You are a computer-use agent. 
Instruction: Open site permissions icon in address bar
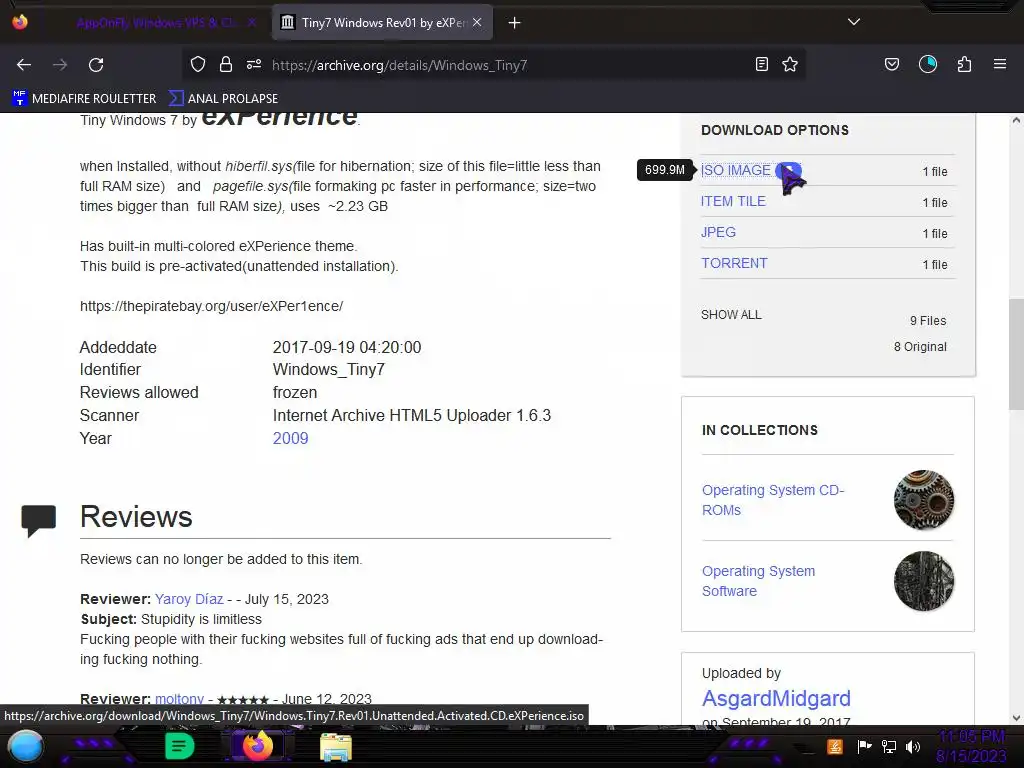pyautogui.click(x=254, y=64)
